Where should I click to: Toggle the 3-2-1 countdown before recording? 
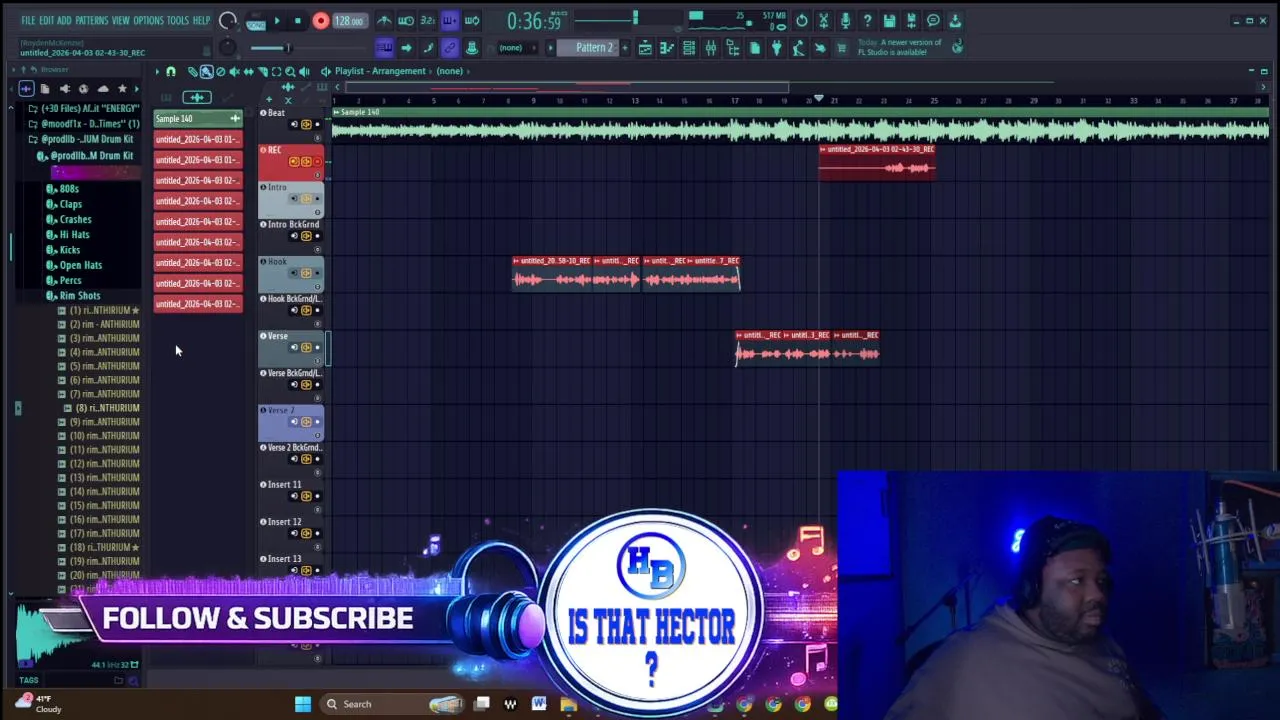pyautogui.click(x=427, y=21)
